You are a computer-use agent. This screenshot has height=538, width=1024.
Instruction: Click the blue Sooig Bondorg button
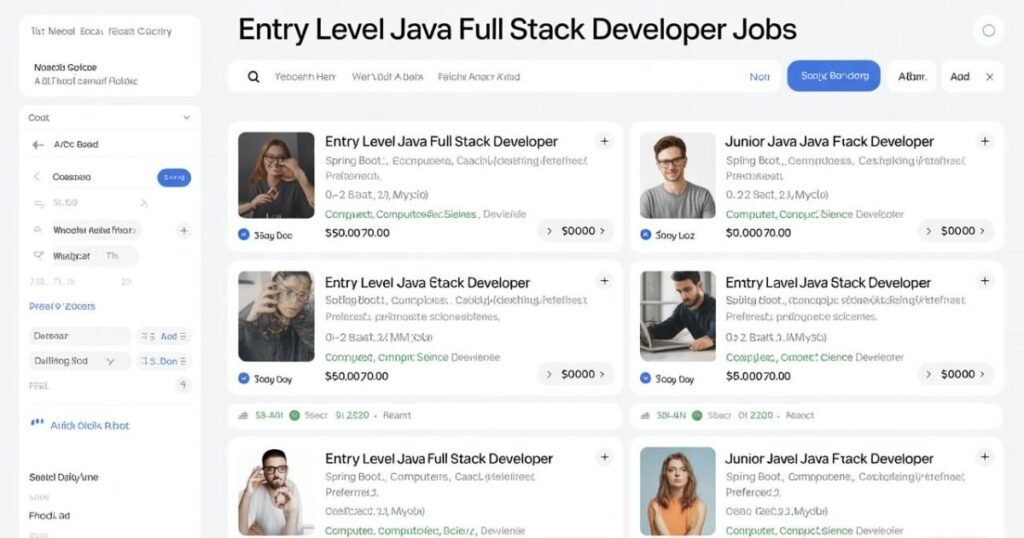834,76
